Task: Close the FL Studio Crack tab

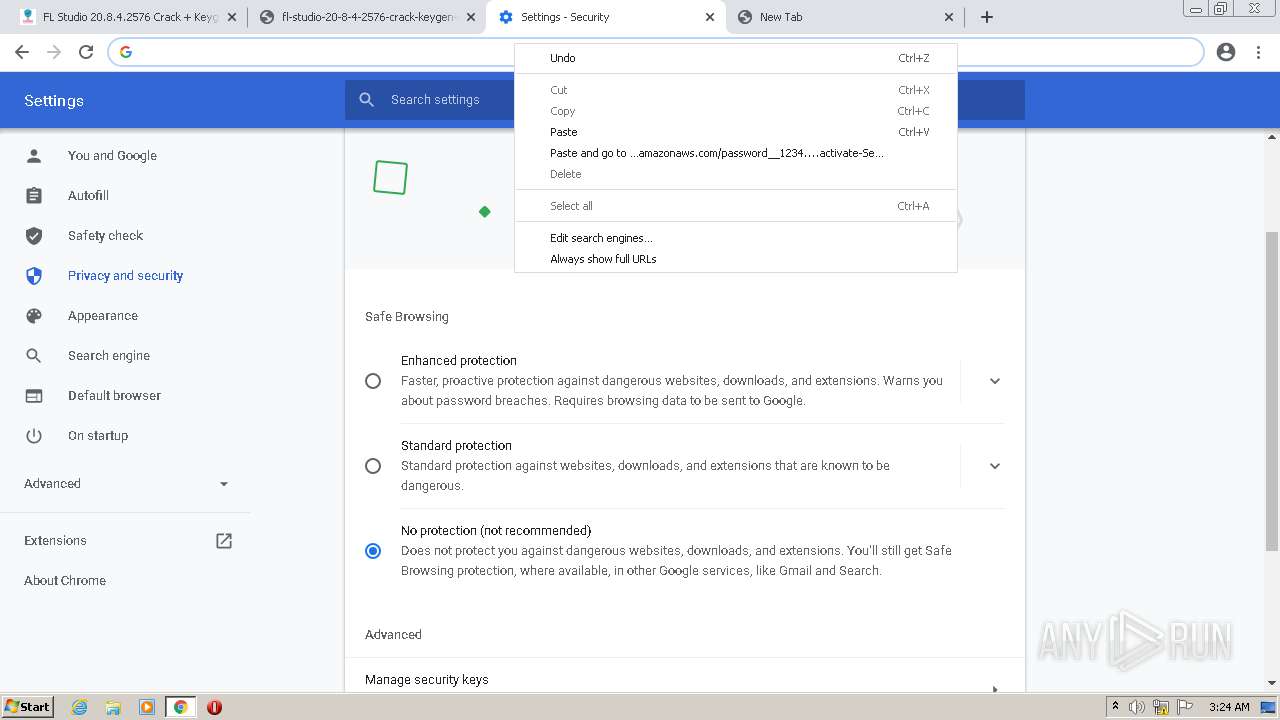Action: click(x=231, y=17)
